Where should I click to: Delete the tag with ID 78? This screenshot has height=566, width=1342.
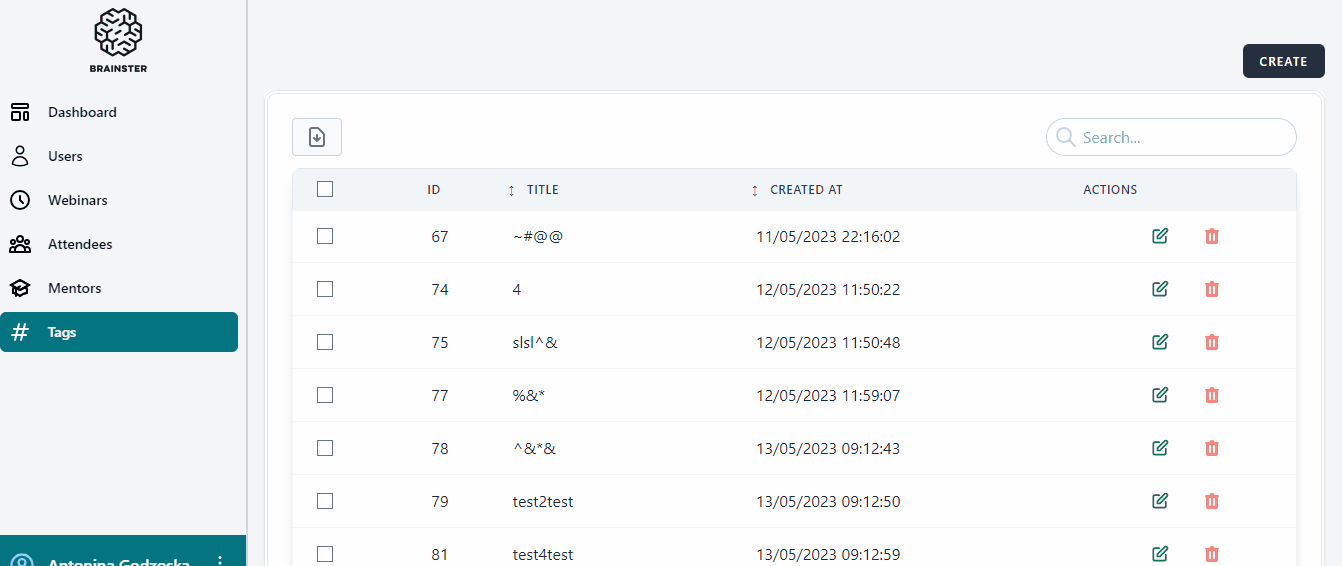pos(1212,448)
